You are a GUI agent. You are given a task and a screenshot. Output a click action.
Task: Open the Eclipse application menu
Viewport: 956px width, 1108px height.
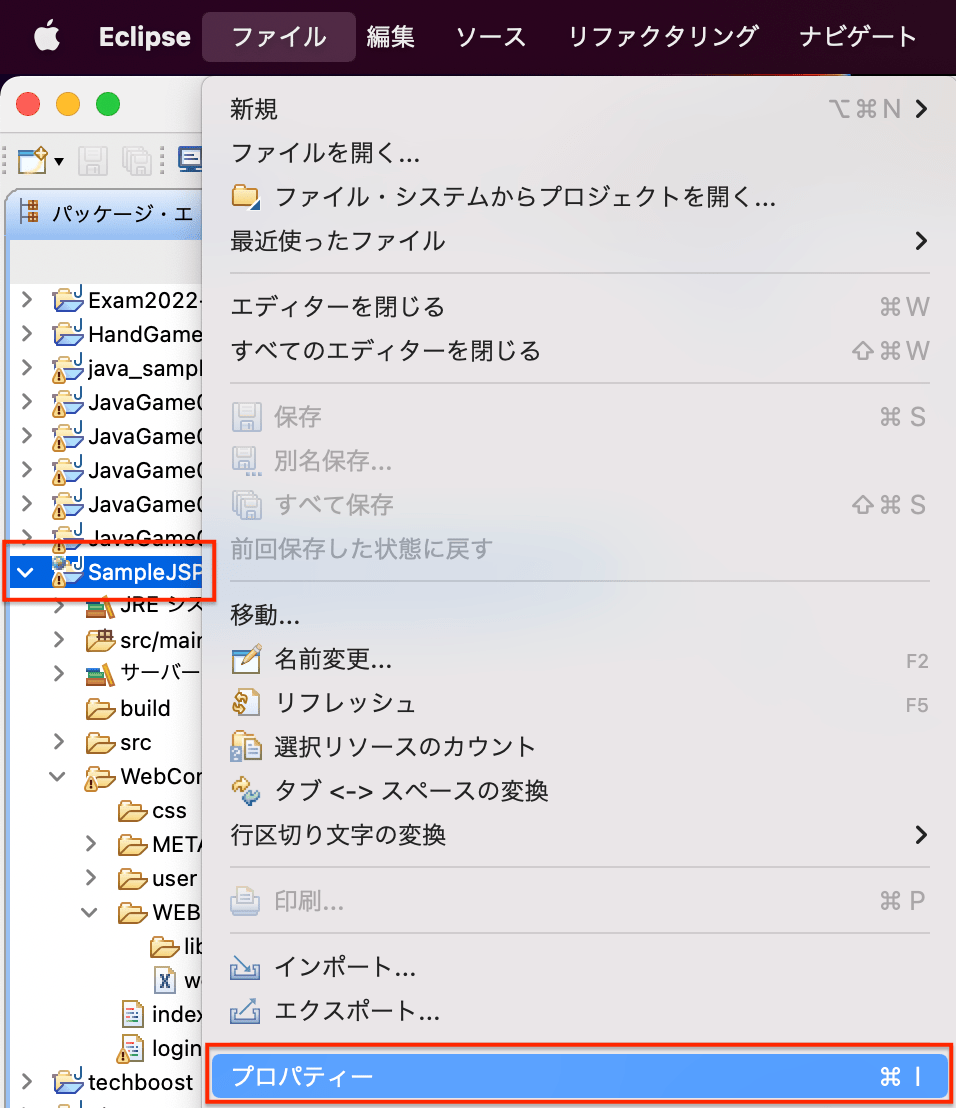tap(145, 37)
